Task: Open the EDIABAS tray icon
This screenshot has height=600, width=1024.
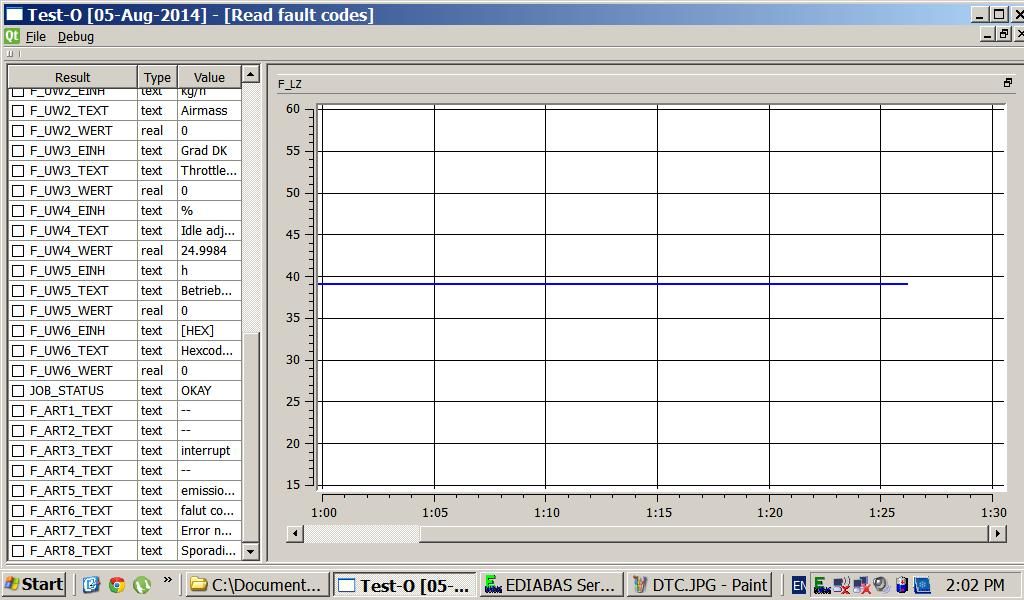Action: coord(821,585)
